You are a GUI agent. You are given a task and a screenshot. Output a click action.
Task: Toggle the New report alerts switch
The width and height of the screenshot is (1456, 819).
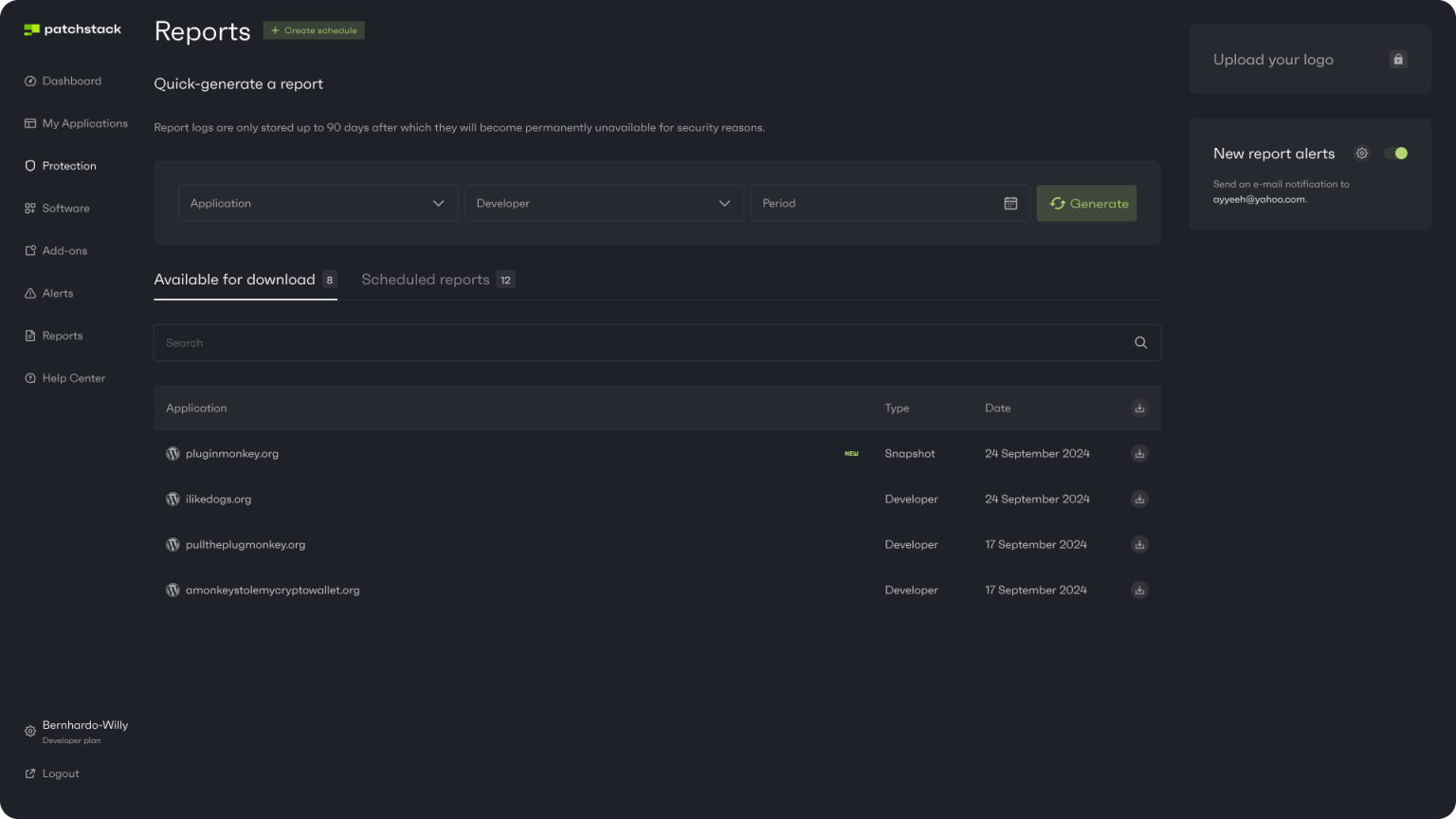1396,154
